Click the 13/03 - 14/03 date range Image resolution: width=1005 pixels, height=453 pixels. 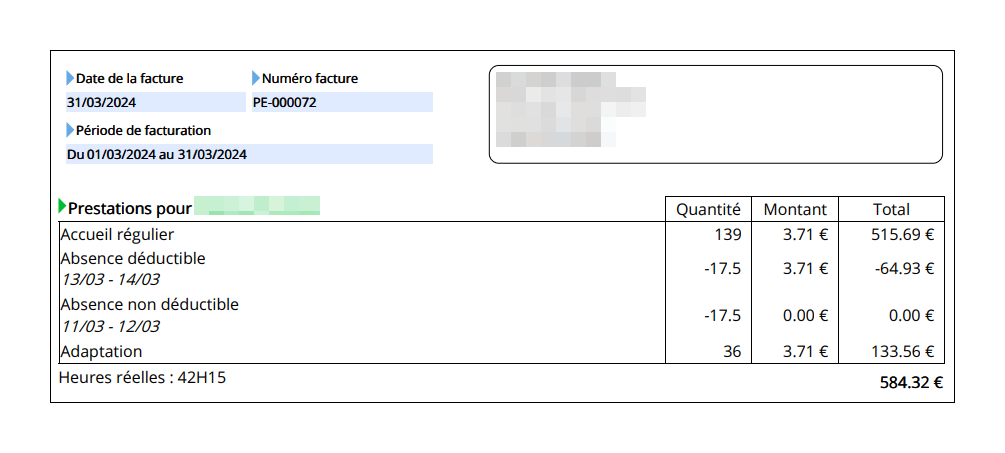pos(110,280)
